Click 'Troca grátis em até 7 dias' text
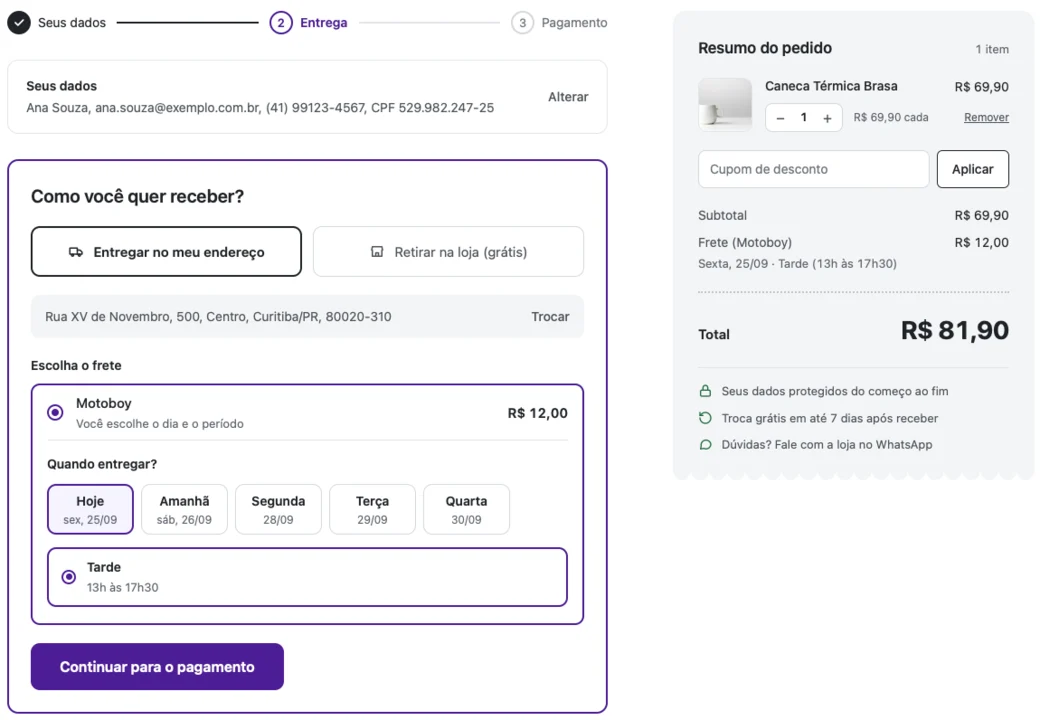The image size is (1040, 720). tap(830, 418)
